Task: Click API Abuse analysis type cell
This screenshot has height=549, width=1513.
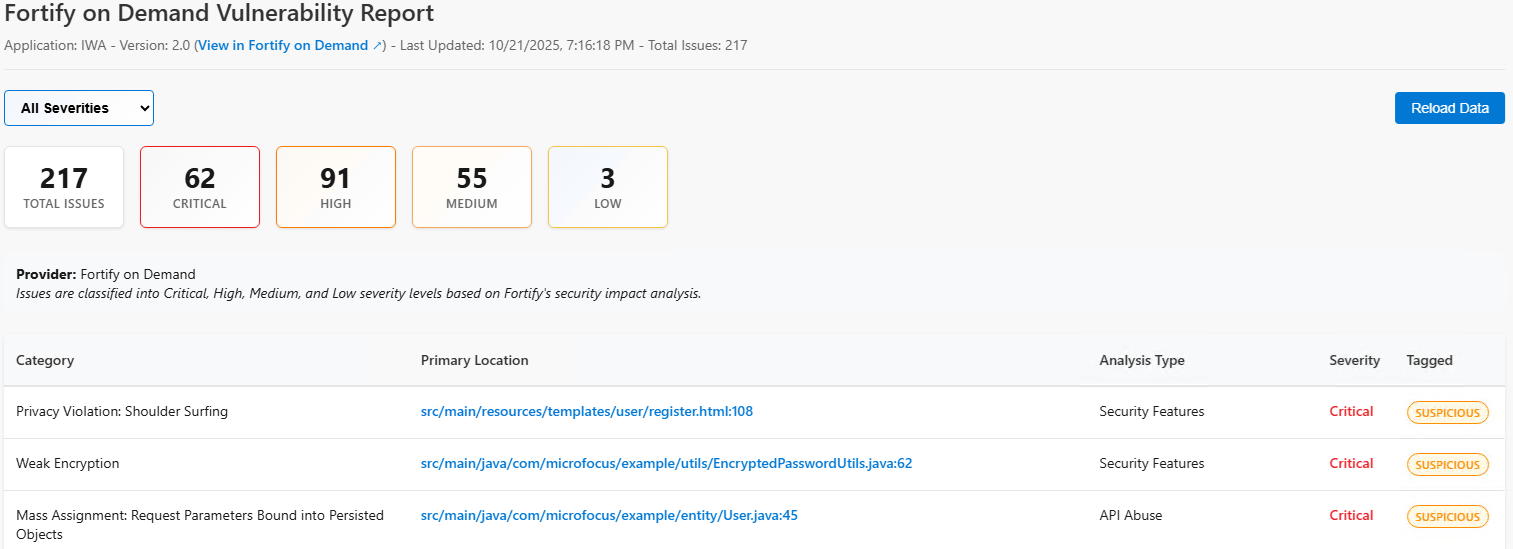Action: tap(1131, 515)
